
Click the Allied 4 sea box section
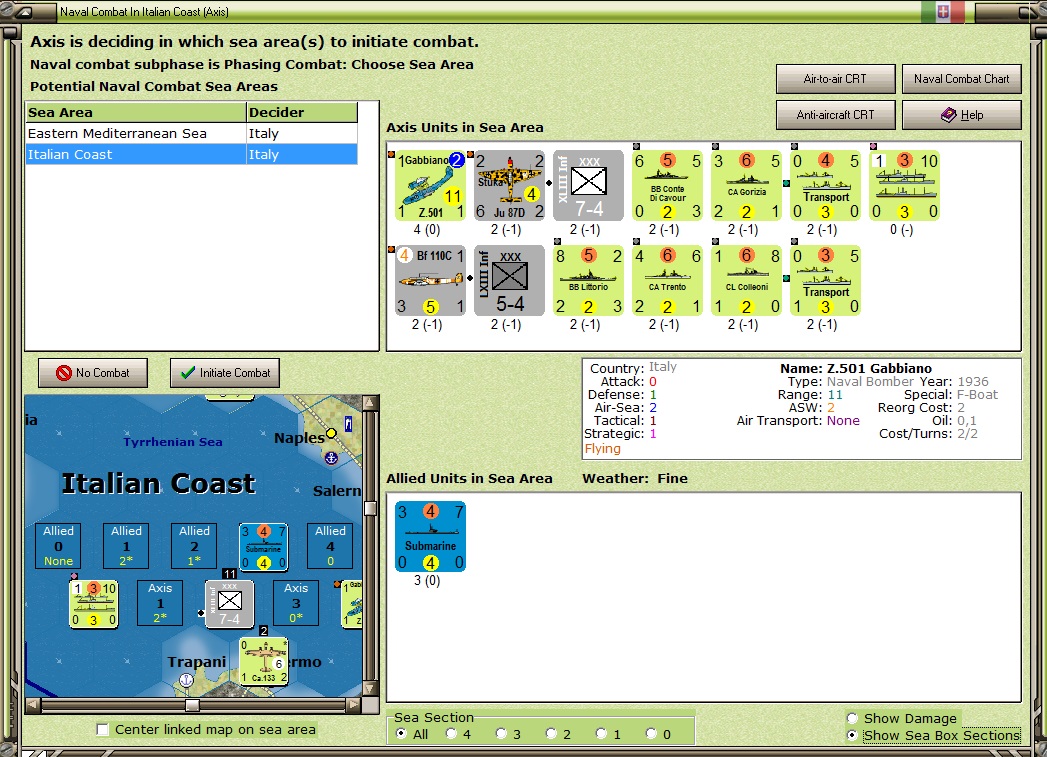tap(331, 545)
